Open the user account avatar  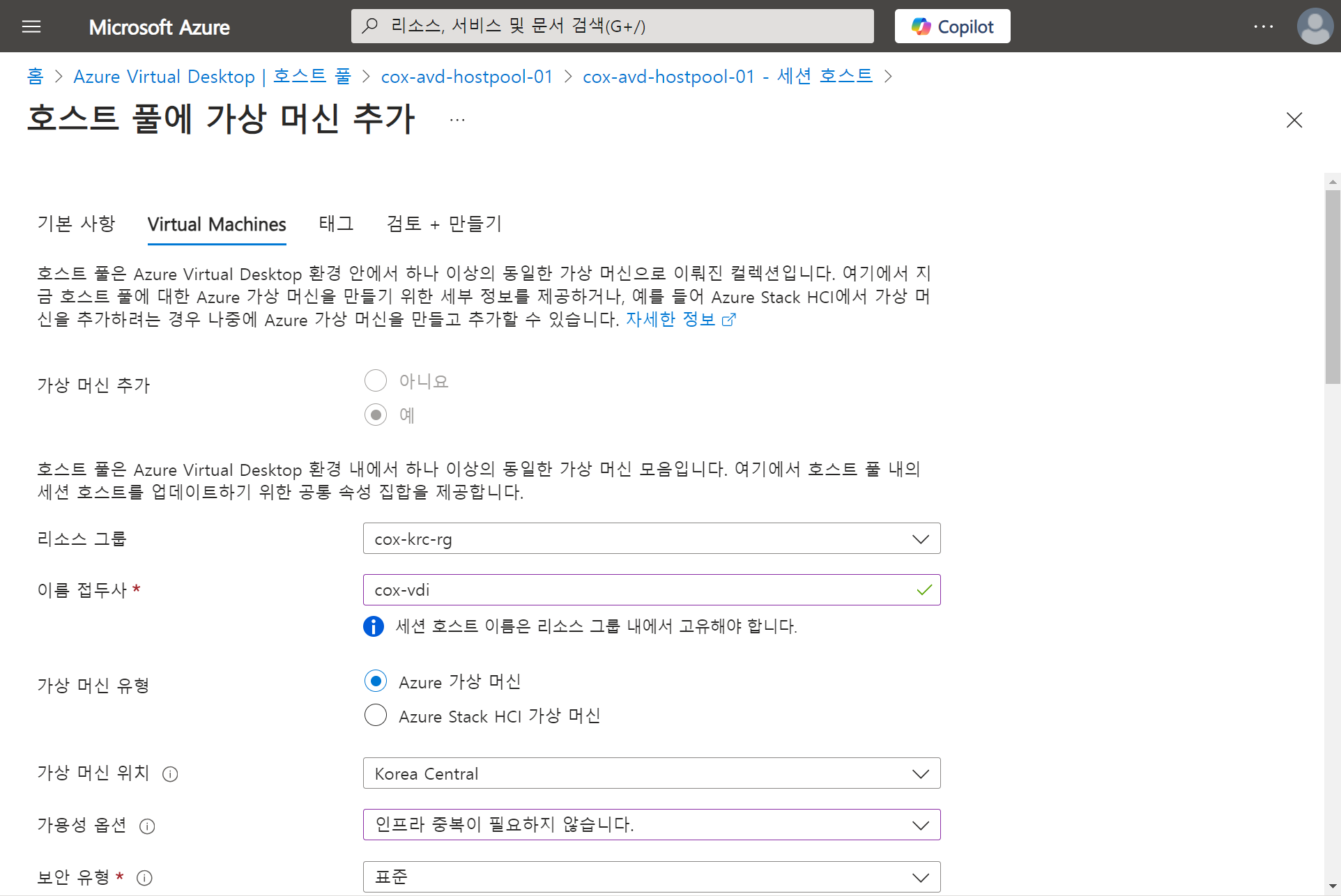pyautogui.click(x=1315, y=26)
